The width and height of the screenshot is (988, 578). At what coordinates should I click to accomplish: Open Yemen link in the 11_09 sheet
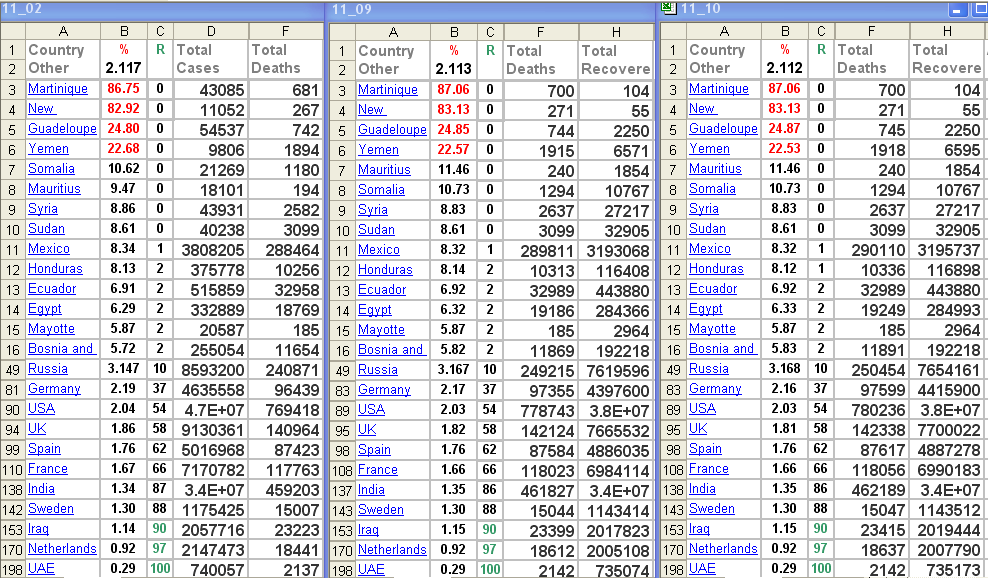378,150
